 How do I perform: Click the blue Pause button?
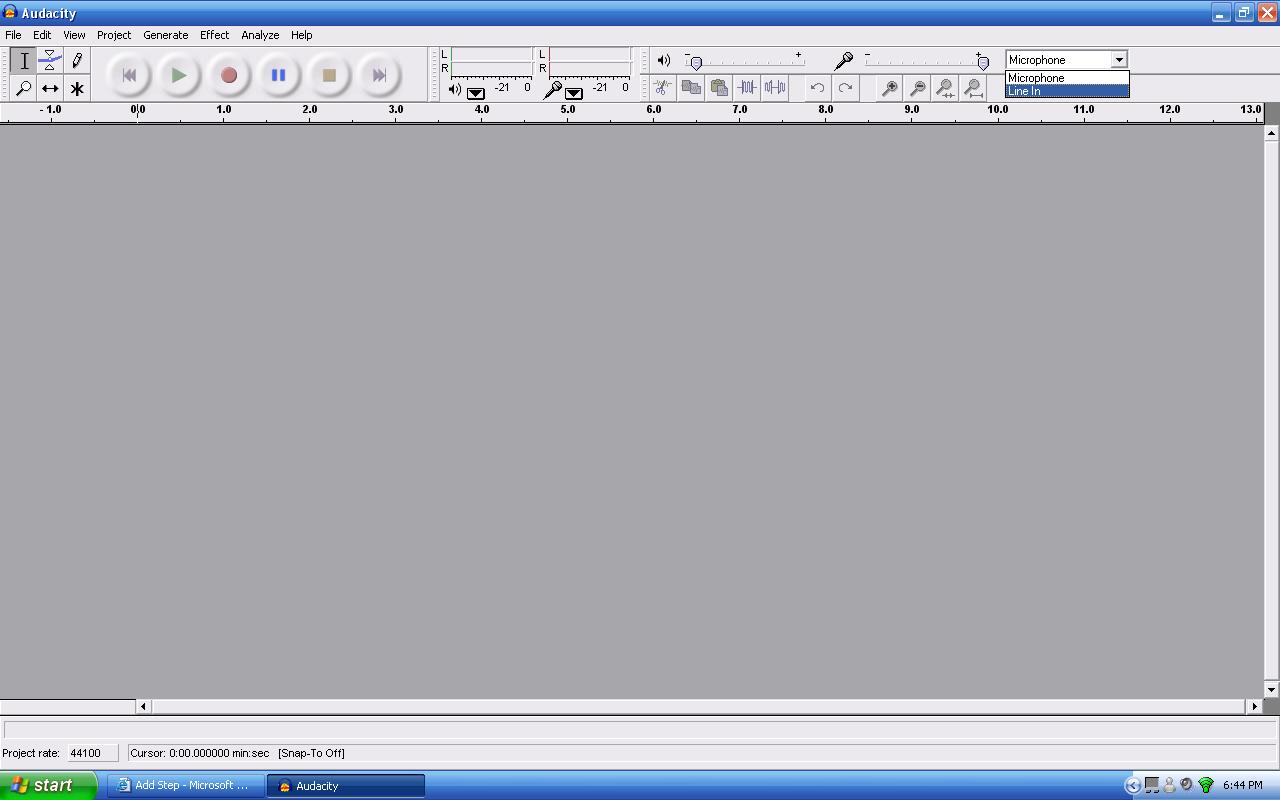tap(279, 75)
